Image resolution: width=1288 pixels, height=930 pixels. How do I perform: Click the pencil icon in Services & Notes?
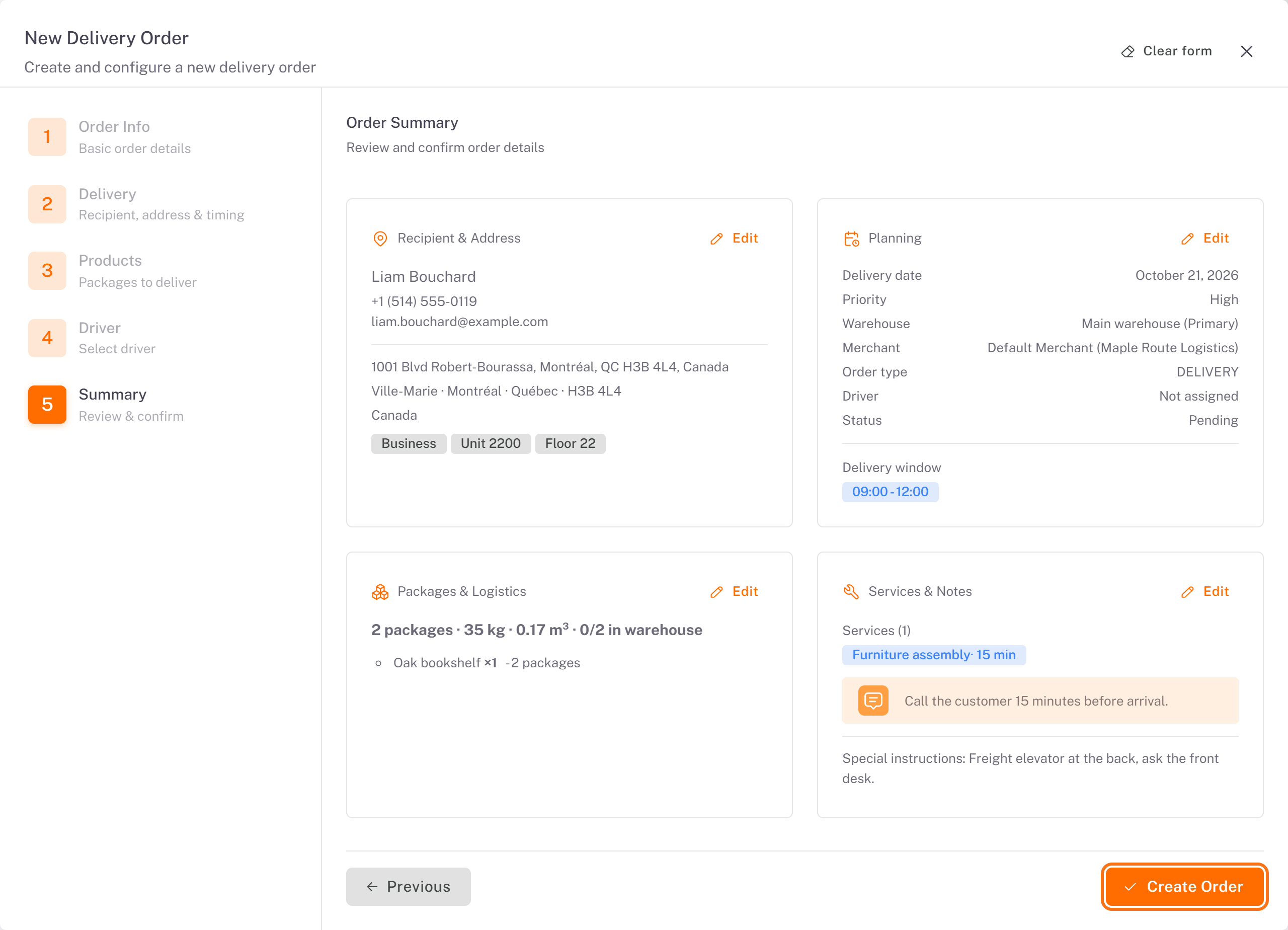(x=1187, y=592)
